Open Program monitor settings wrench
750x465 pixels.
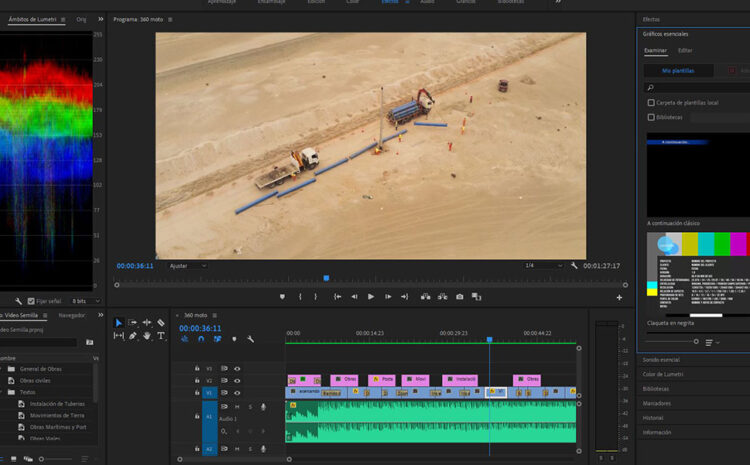click(x=574, y=266)
